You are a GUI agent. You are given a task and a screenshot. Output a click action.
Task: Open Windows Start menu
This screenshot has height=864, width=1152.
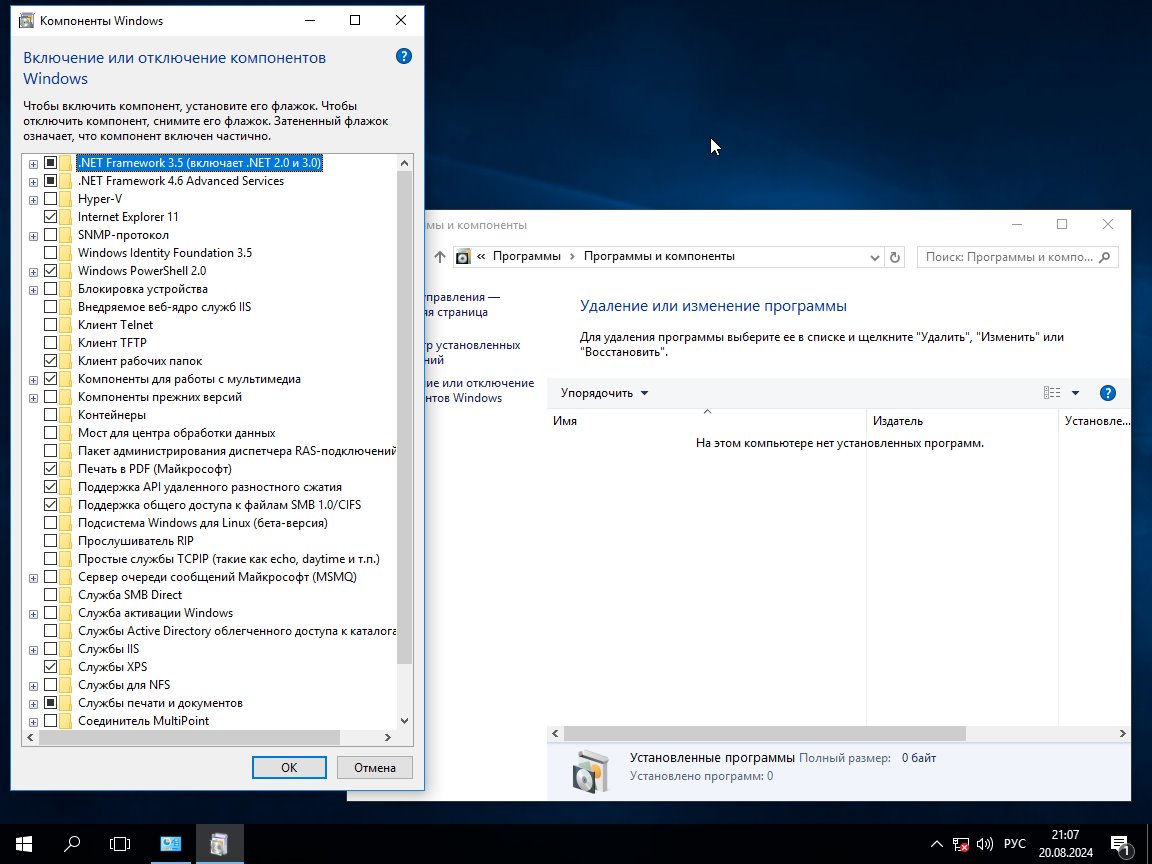pyautogui.click(x=24, y=843)
